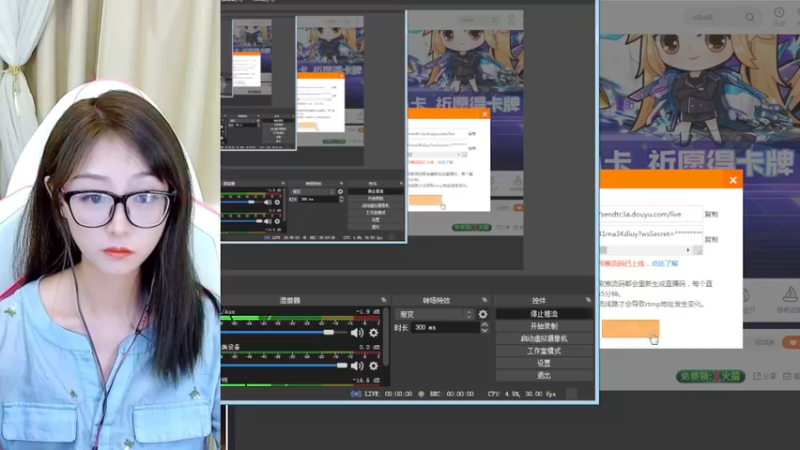Click the 0.0 dB level readout
This screenshot has height=450, width=800.
click(369, 347)
